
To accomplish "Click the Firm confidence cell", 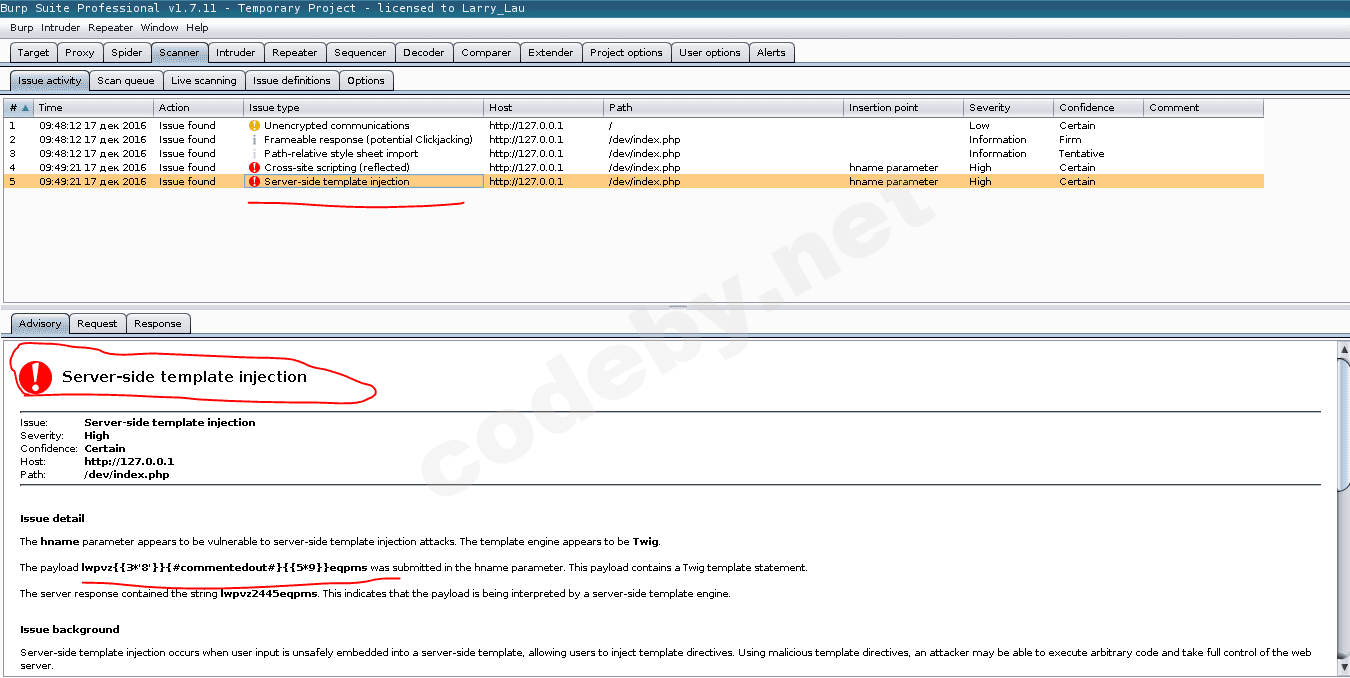I will [1099, 140].
